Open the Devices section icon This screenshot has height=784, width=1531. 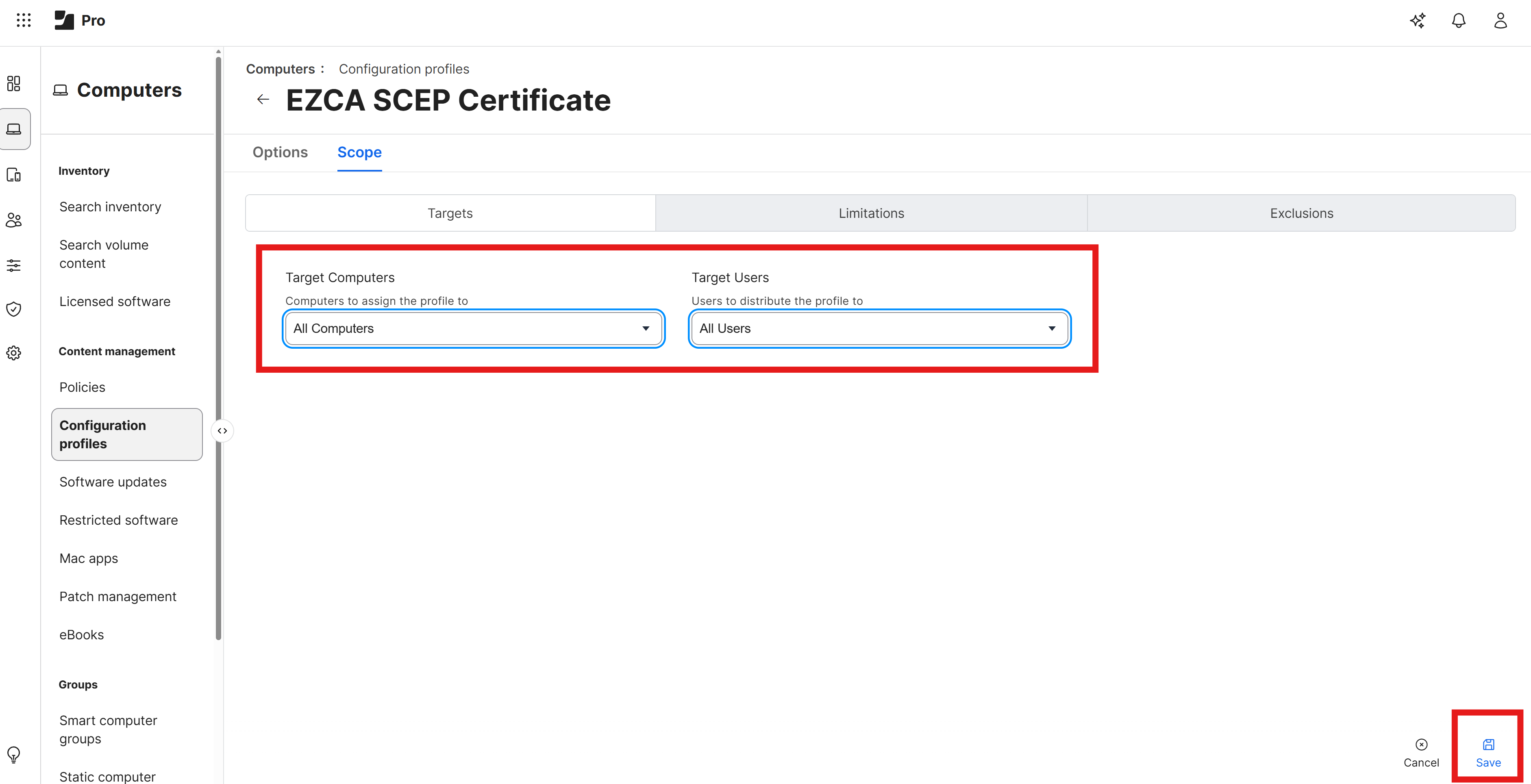14,175
